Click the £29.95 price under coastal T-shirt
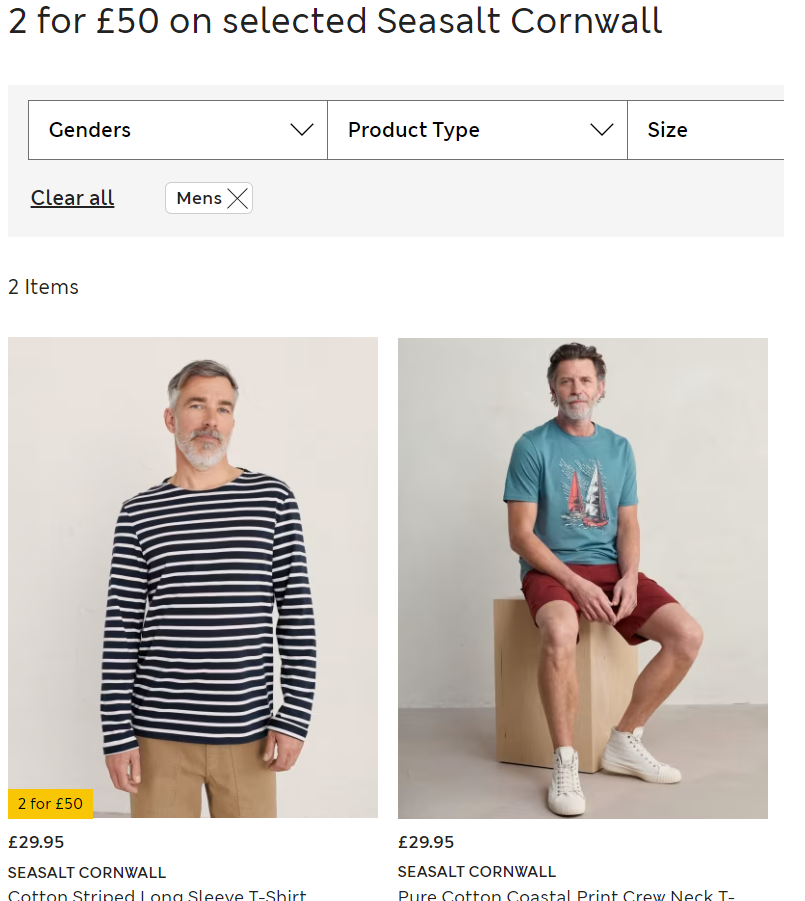The width and height of the screenshot is (805, 901). click(426, 842)
